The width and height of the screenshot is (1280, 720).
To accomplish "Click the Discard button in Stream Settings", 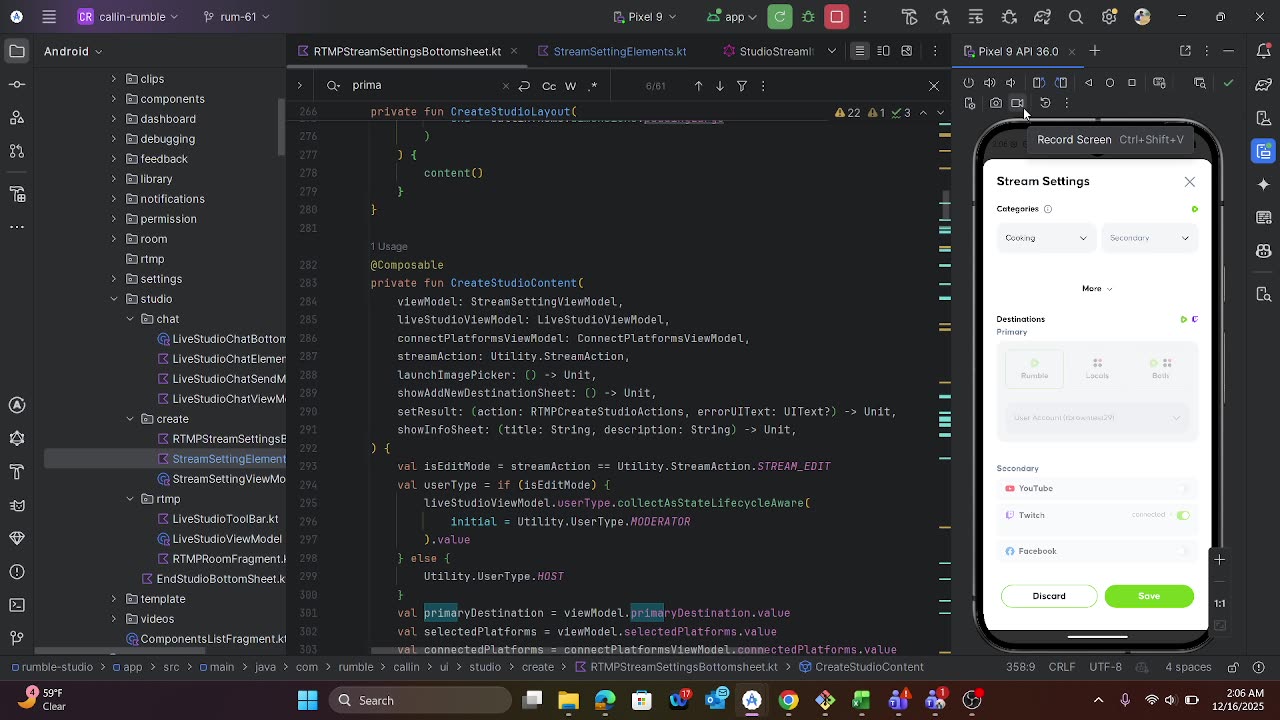I will click(x=1049, y=596).
